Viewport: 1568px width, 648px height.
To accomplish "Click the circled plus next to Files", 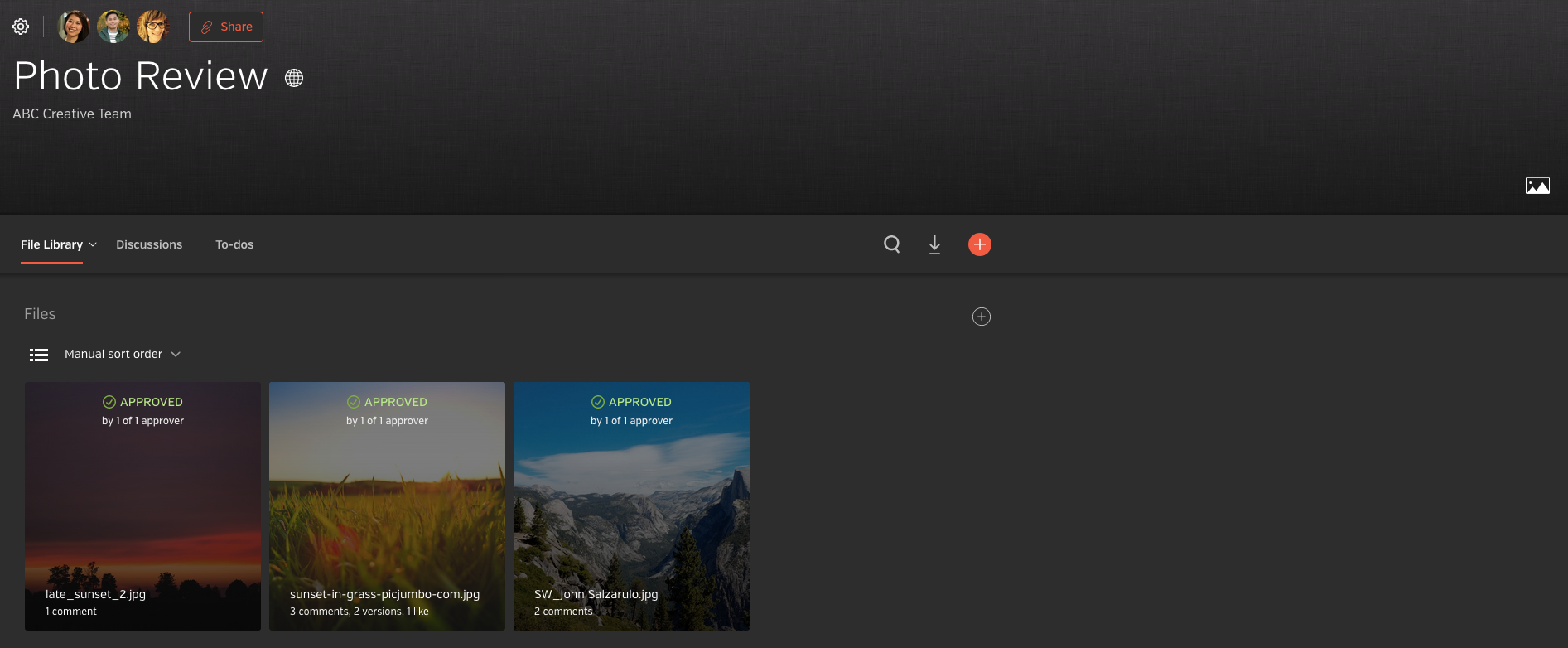I will coord(982,317).
